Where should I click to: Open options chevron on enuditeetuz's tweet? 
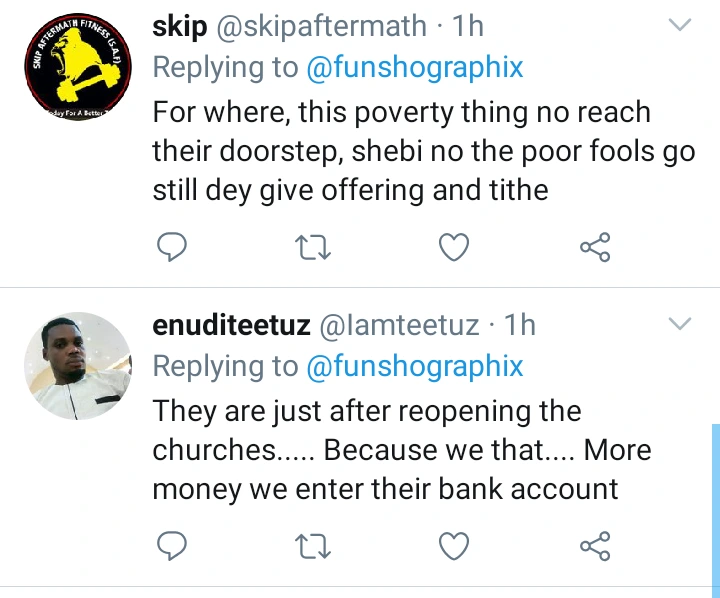[x=680, y=323]
